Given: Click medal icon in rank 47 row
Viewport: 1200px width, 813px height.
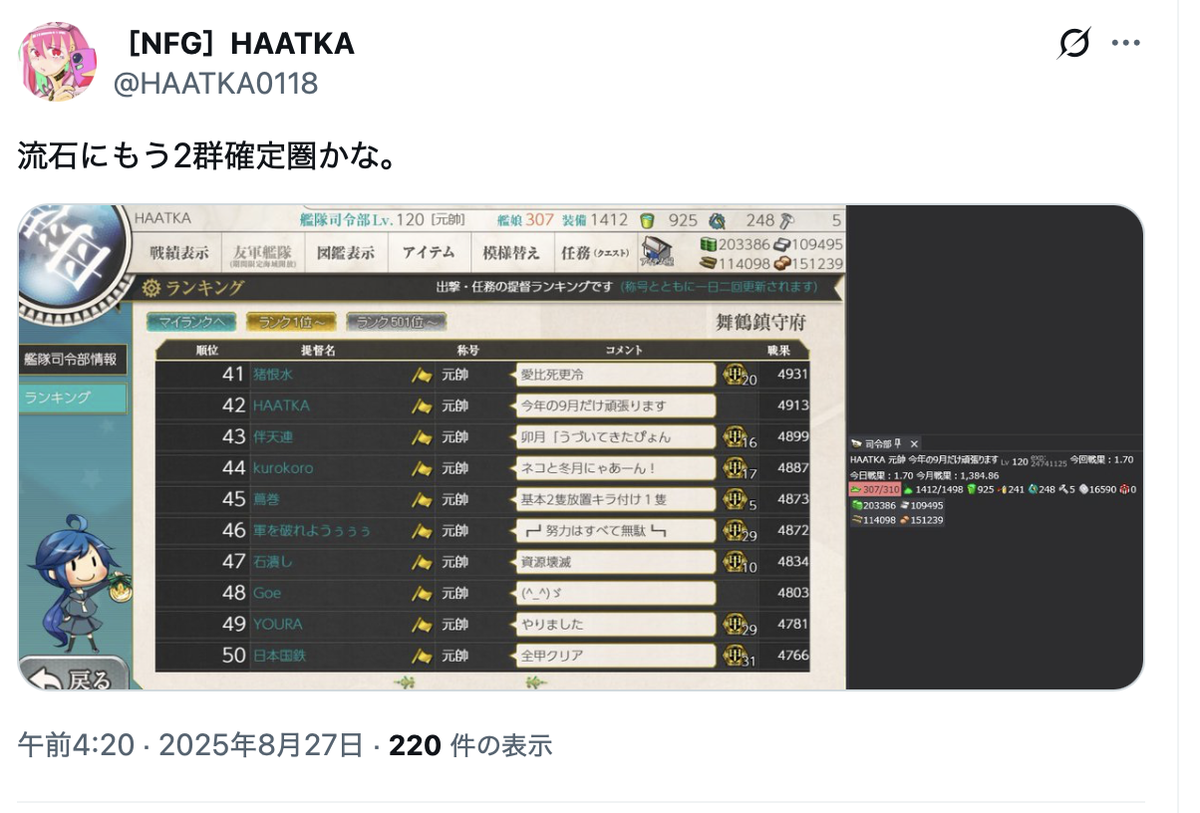Looking at the screenshot, I should pyautogui.click(x=735, y=562).
